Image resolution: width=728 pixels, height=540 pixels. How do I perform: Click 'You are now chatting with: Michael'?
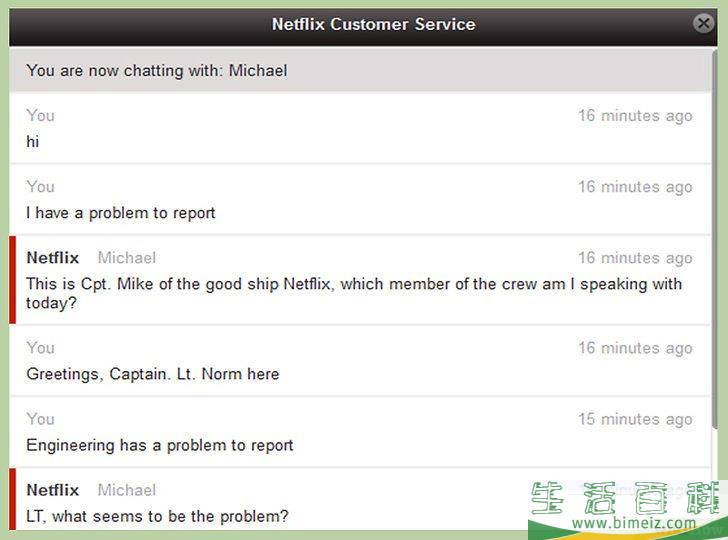point(156,71)
